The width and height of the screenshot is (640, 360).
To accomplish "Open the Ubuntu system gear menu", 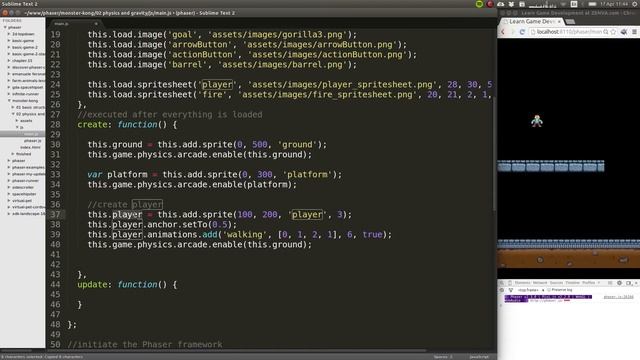I will coord(636,4).
